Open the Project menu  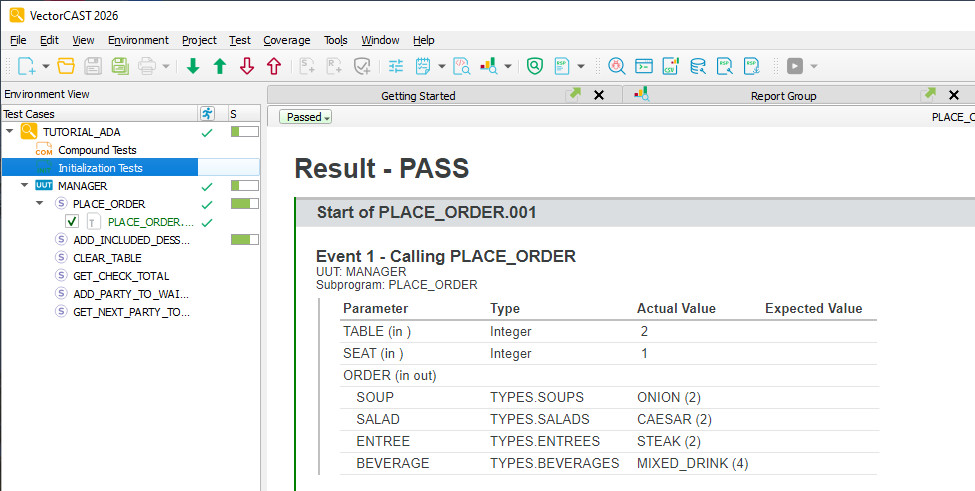click(x=199, y=40)
